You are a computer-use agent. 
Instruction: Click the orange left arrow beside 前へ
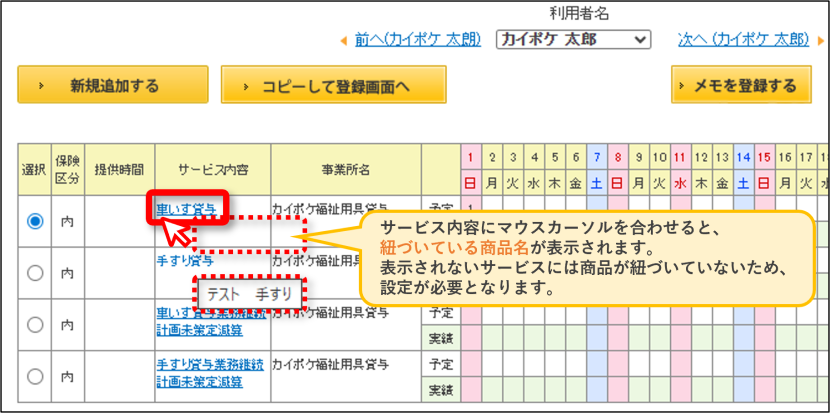point(344,40)
